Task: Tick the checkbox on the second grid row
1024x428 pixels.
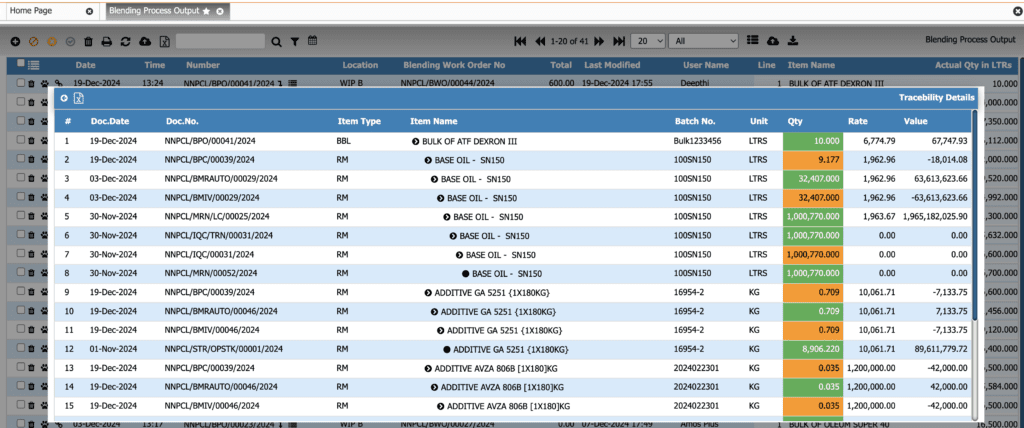Action: 19,103
